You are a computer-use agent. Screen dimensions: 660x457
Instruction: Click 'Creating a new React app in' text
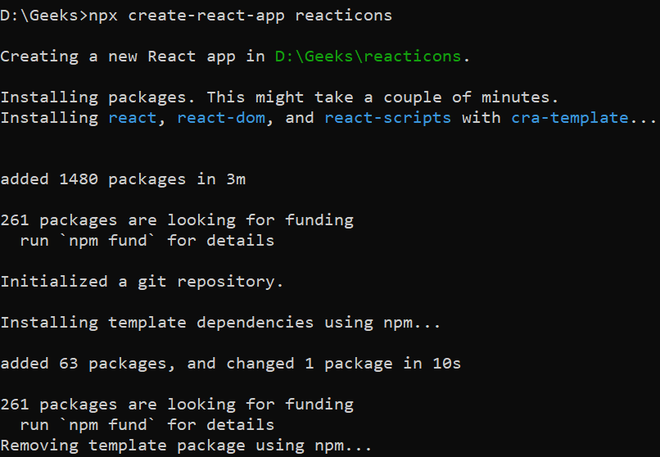(x=133, y=57)
